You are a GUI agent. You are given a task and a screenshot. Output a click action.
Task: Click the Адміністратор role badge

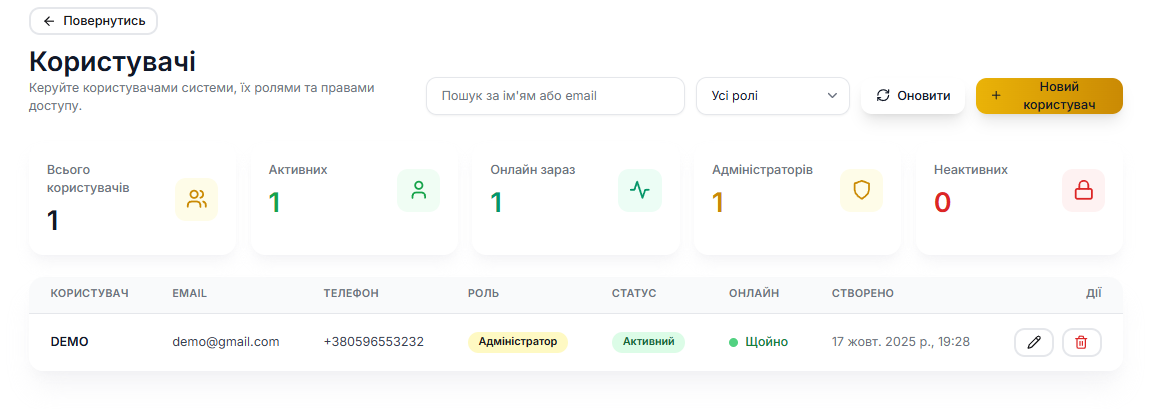[x=518, y=342]
